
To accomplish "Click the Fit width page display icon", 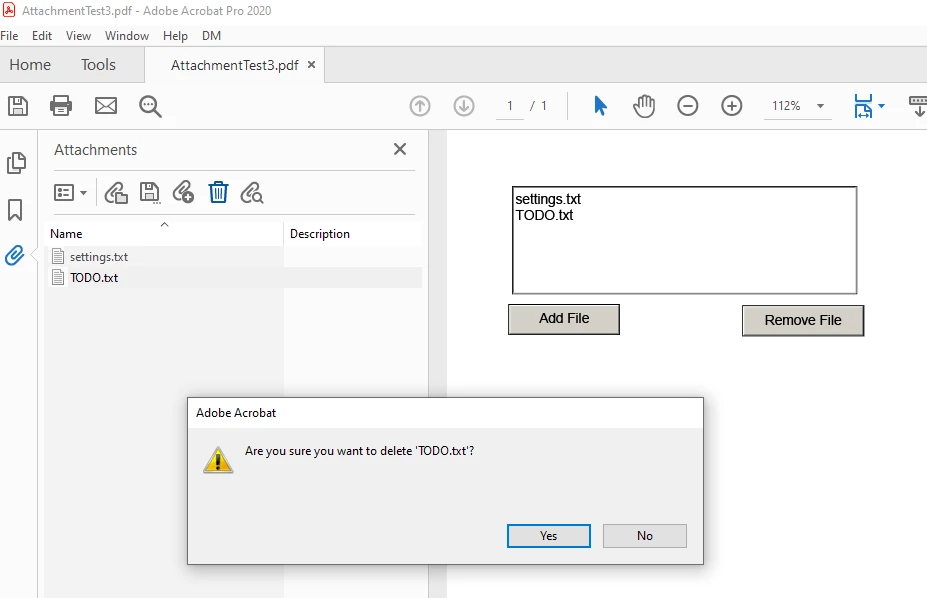I will point(863,106).
